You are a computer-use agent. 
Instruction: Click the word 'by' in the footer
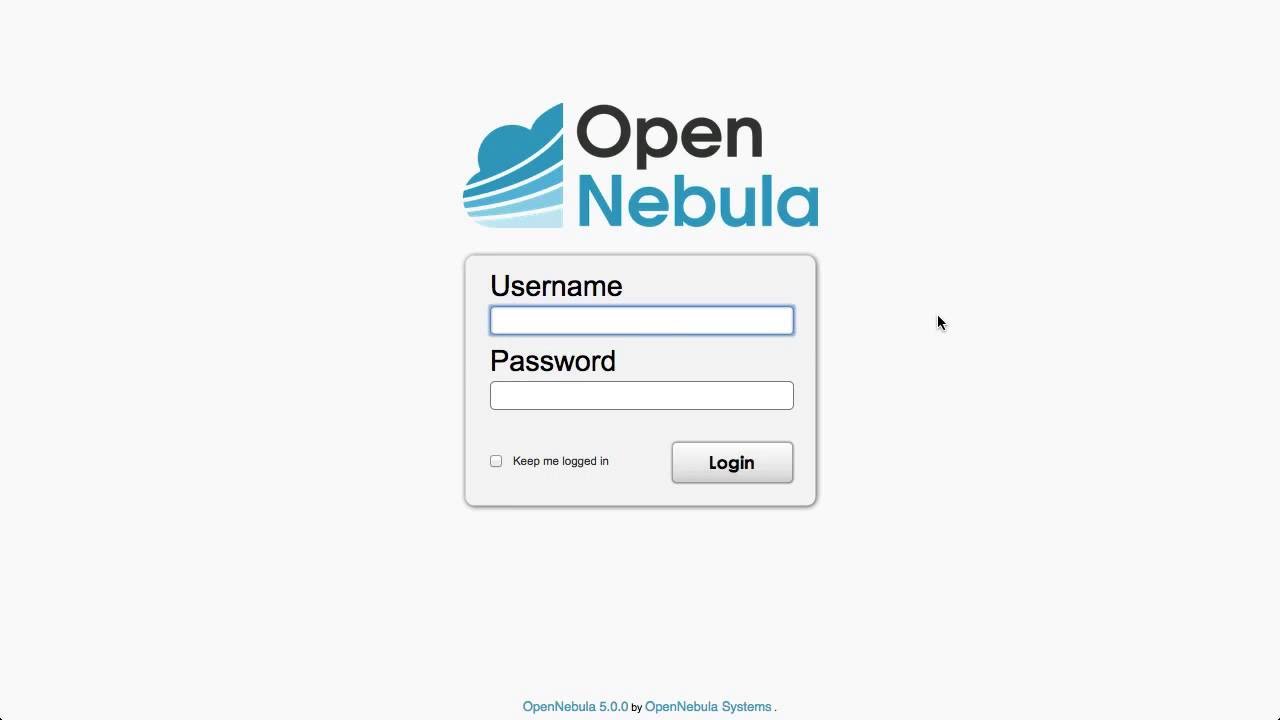click(x=636, y=708)
